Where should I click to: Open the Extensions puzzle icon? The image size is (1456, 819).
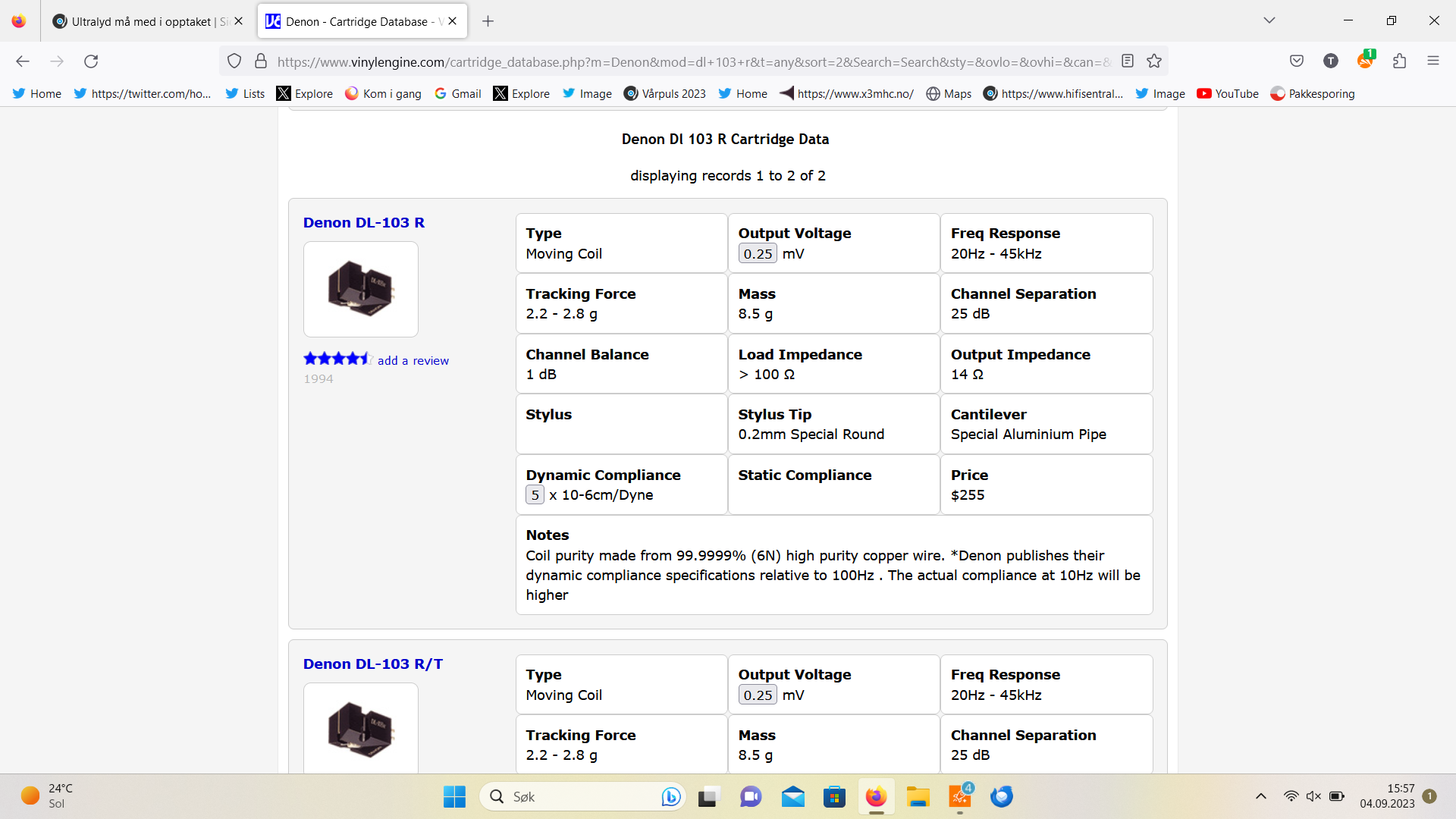tap(1400, 61)
